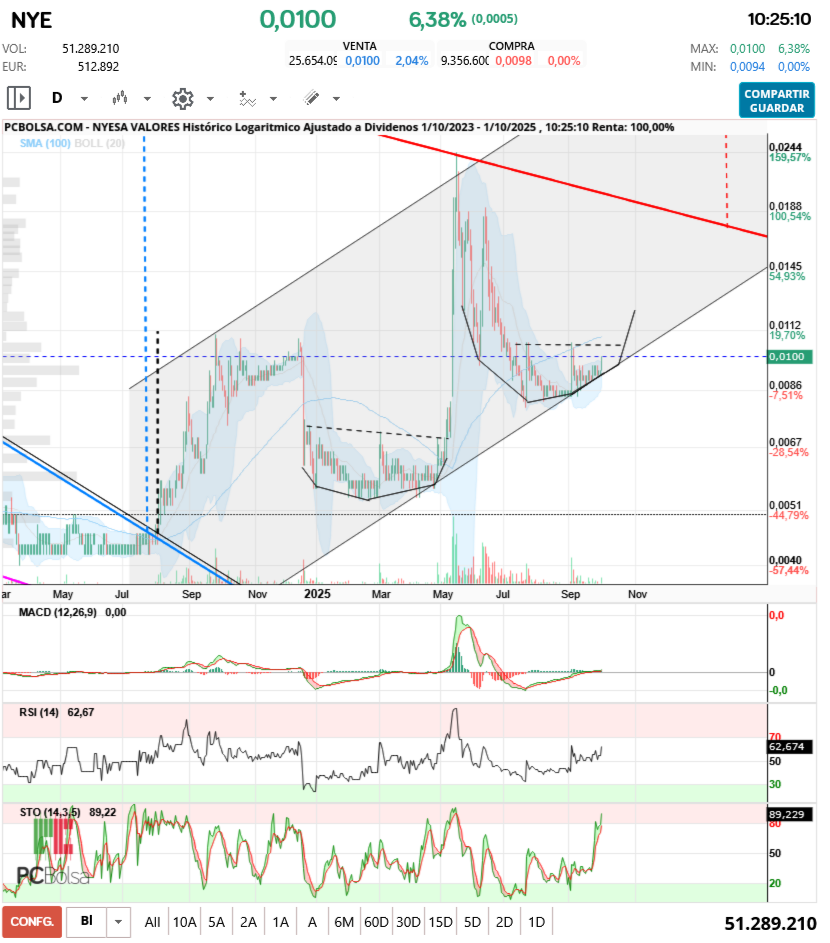Select the D timeframe indicator

click(57, 98)
